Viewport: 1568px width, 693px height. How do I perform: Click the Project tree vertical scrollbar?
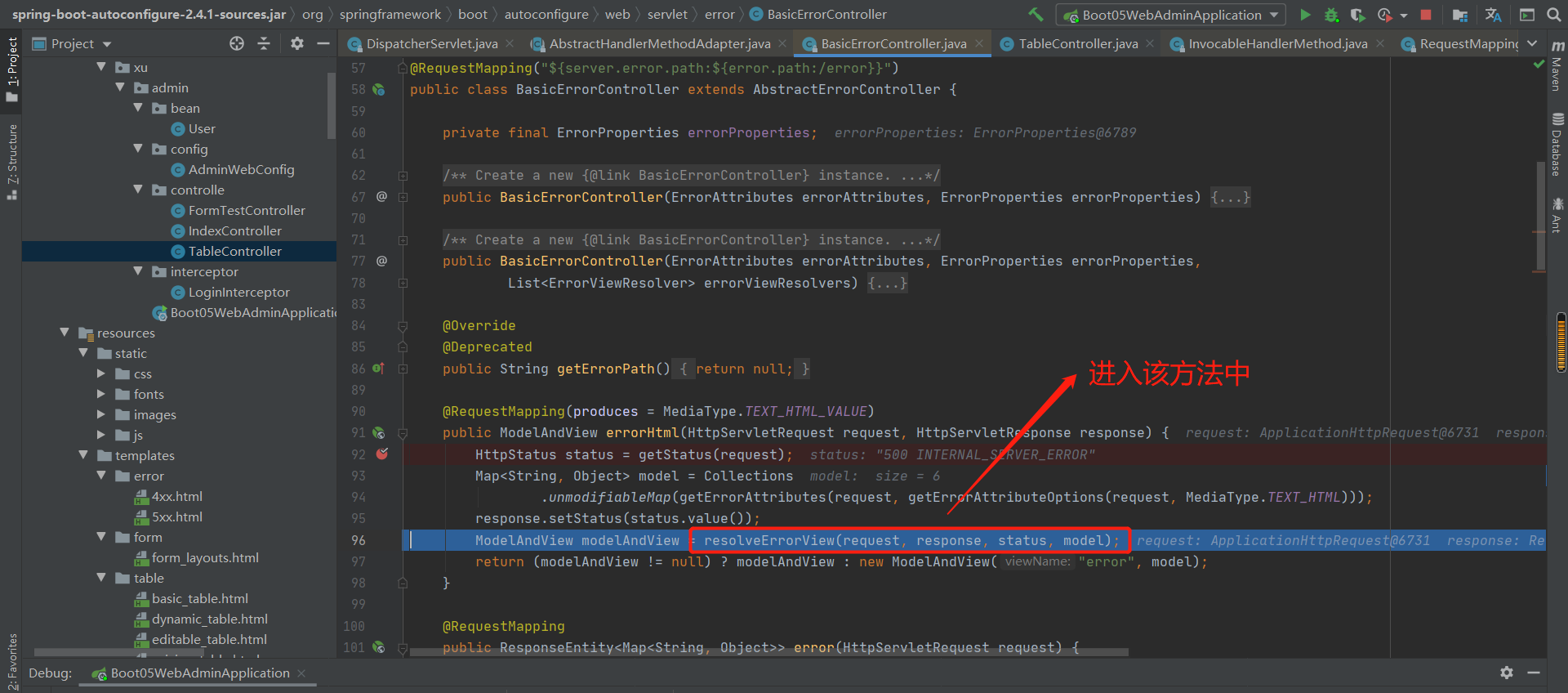(x=332, y=105)
